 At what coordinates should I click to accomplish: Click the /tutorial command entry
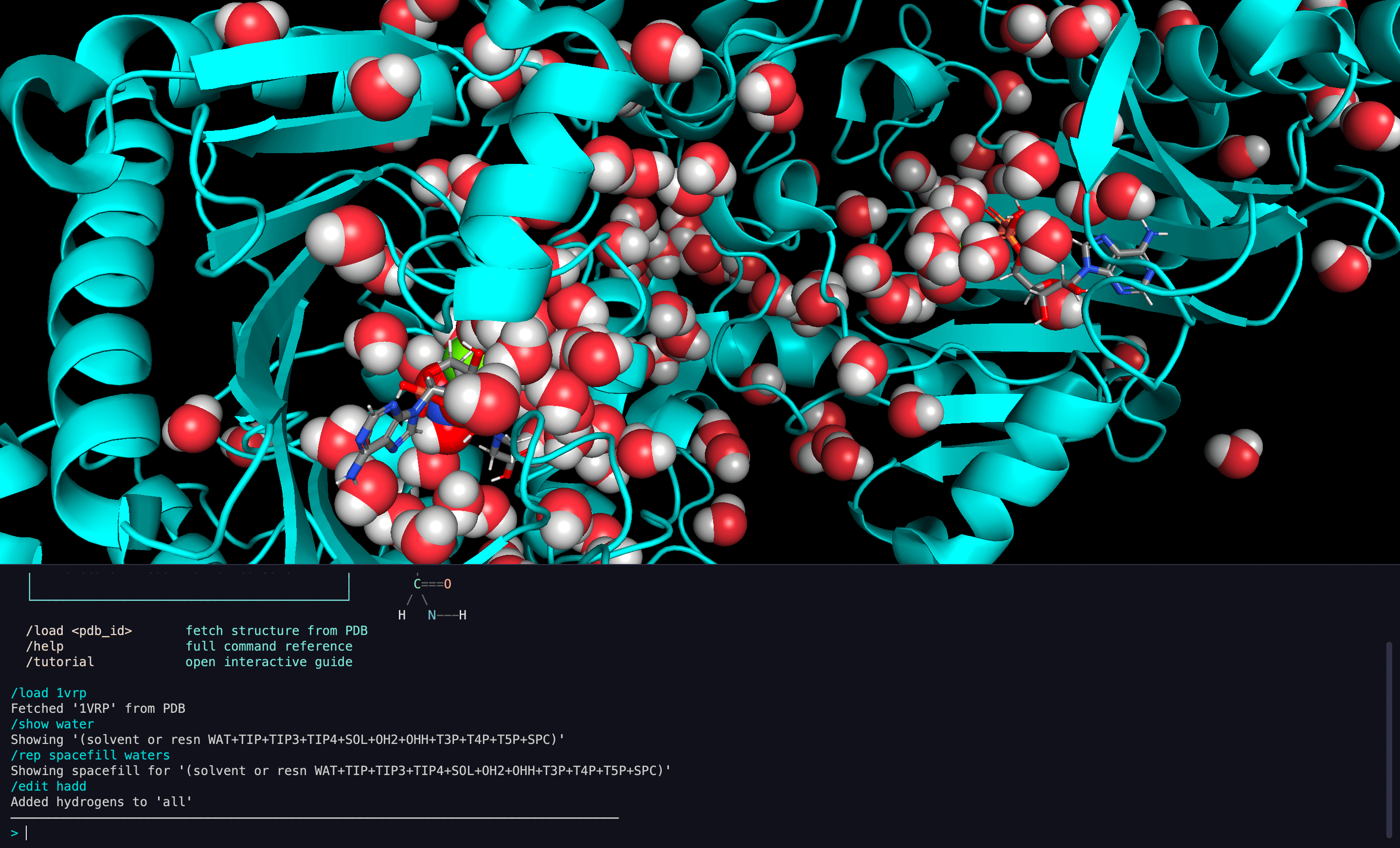(60, 662)
